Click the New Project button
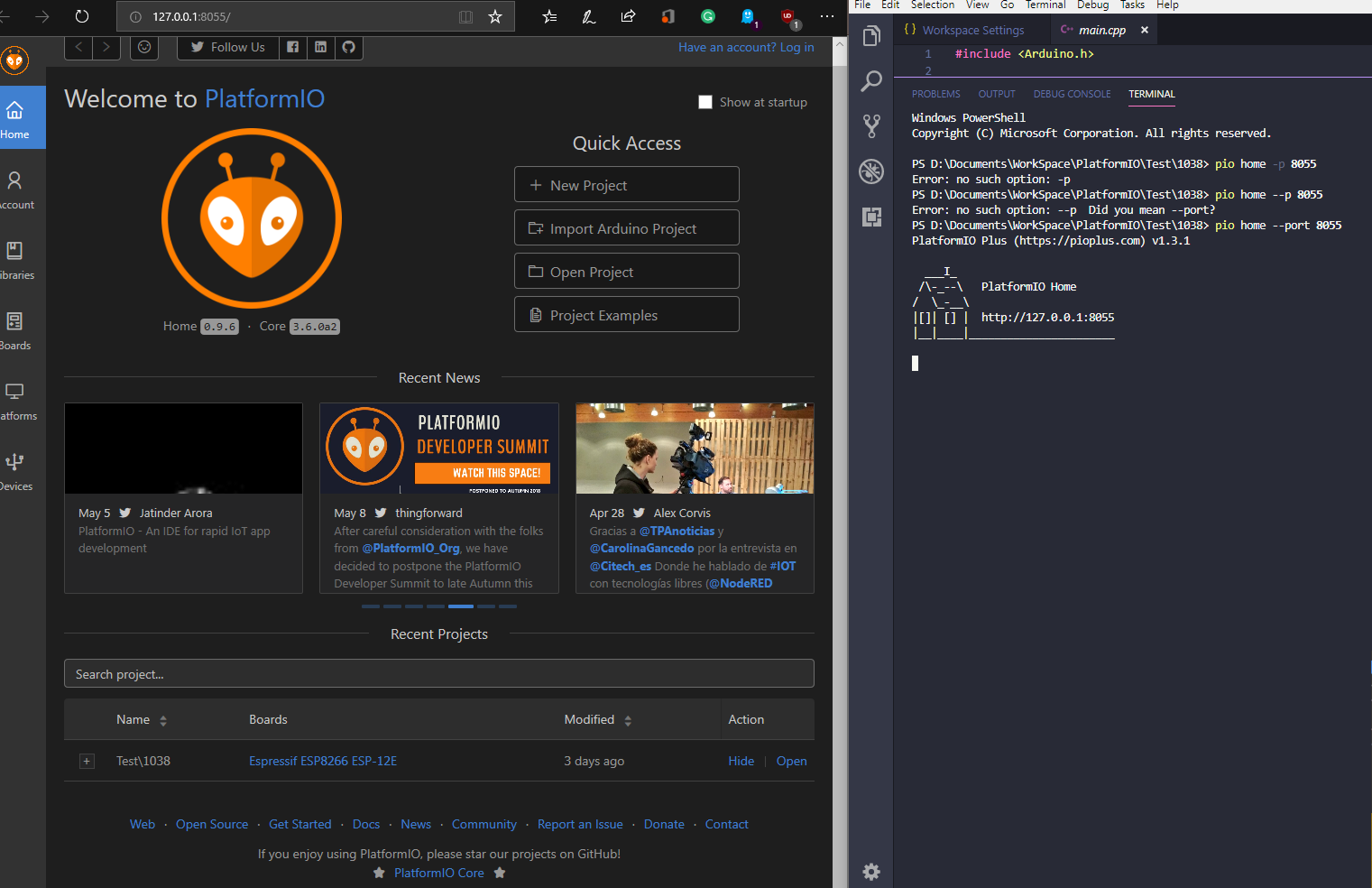1372x888 pixels. 626,184
